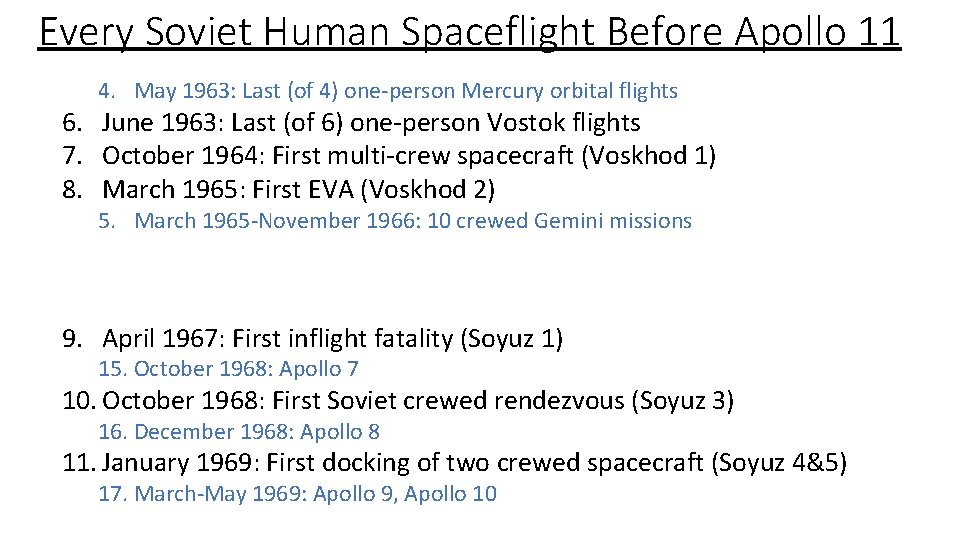Image resolution: width=960 pixels, height=540 pixels.
Task: Click the list number 9.
Action: coord(71,339)
